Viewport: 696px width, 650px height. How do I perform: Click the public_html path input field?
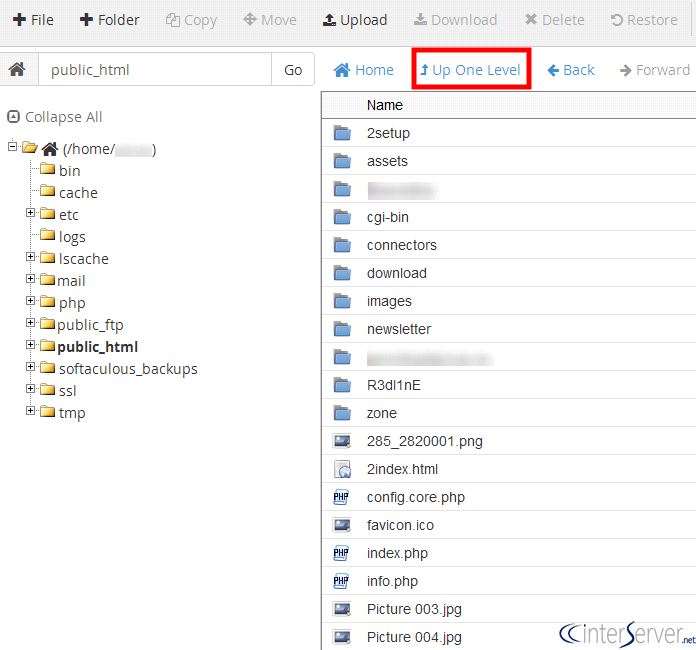[x=154, y=70]
